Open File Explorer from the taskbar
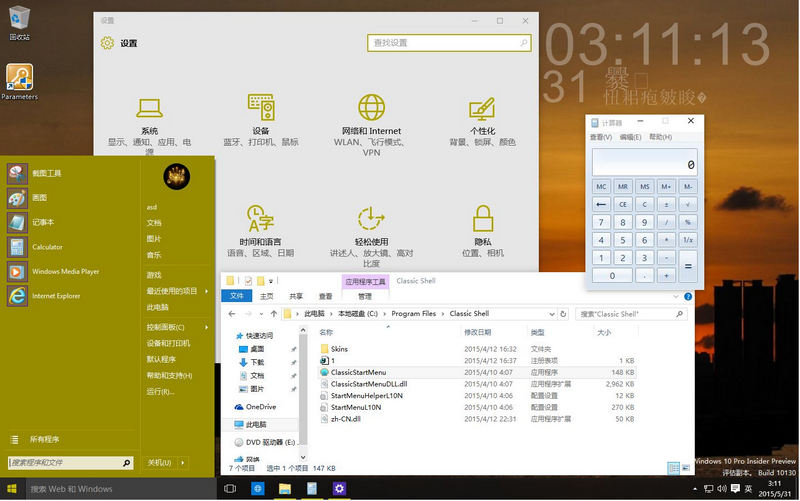The width and height of the screenshot is (800, 501). click(285, 489)
